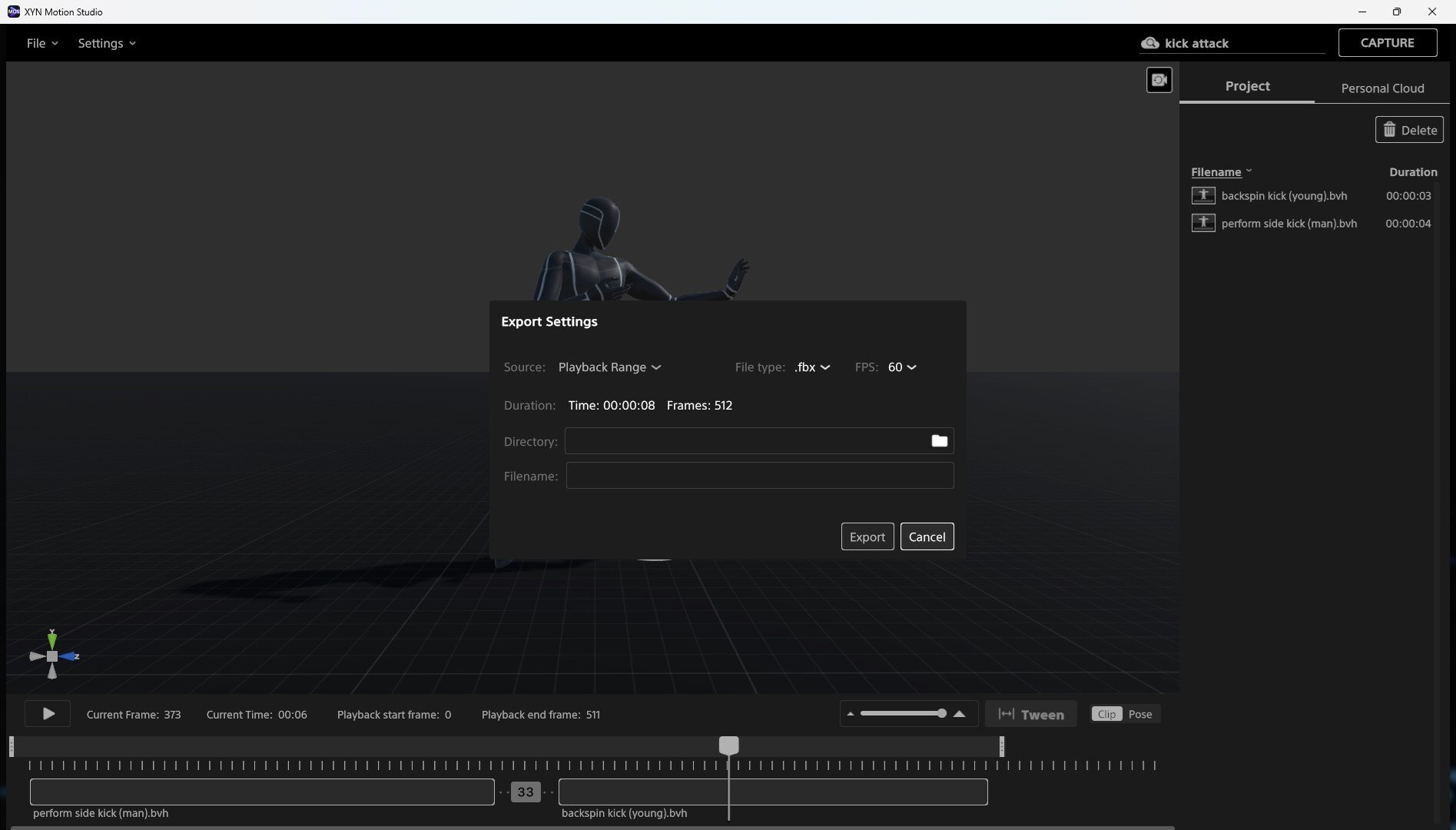Click the timeline zoom slider handle
This screenshot has width=1456, height=830.
click(x=941, y=714)
